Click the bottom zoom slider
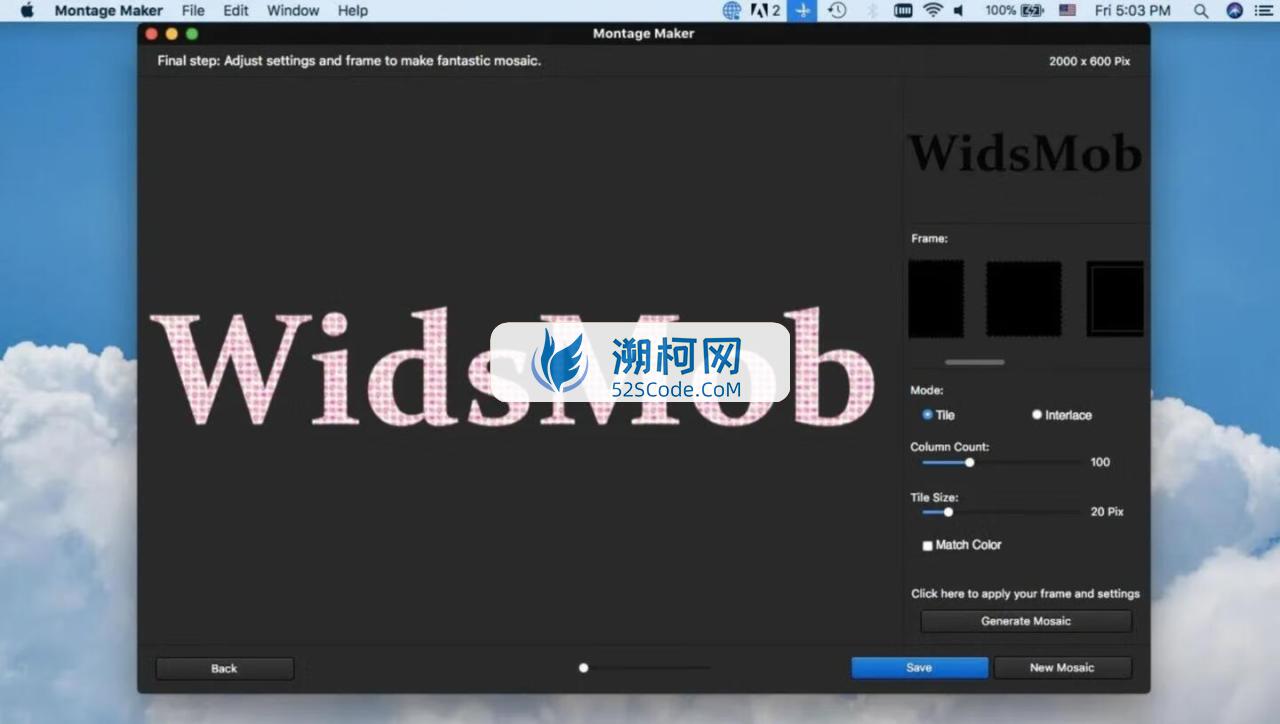Screen dimensions: 1280x724 645,668
